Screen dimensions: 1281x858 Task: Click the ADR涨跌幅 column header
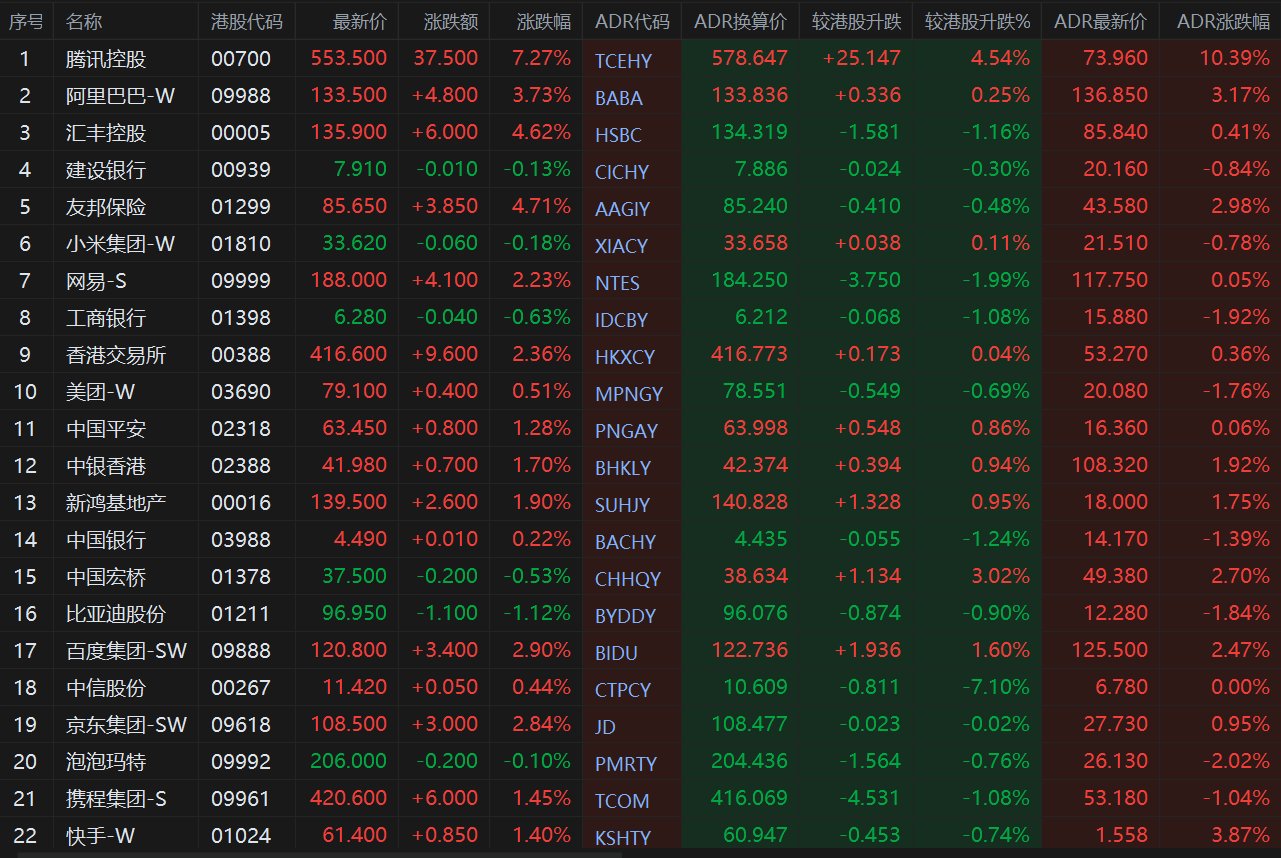coord(1223,21)
